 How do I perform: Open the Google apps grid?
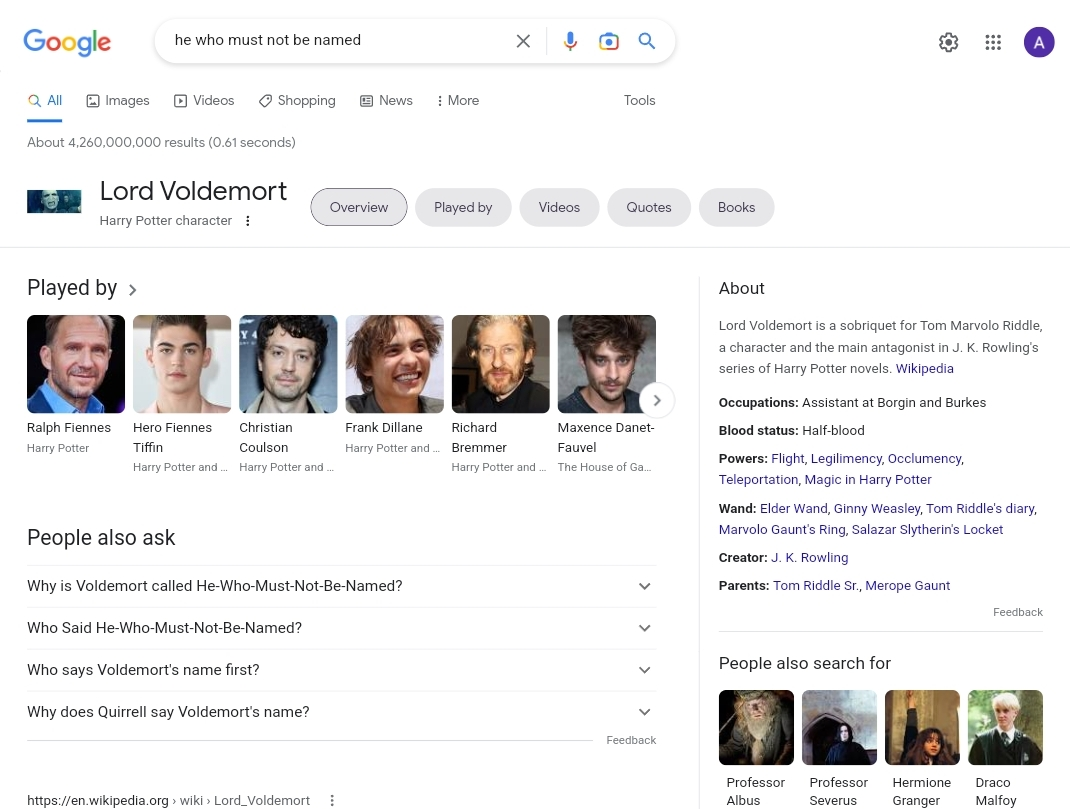coord(993,42)
